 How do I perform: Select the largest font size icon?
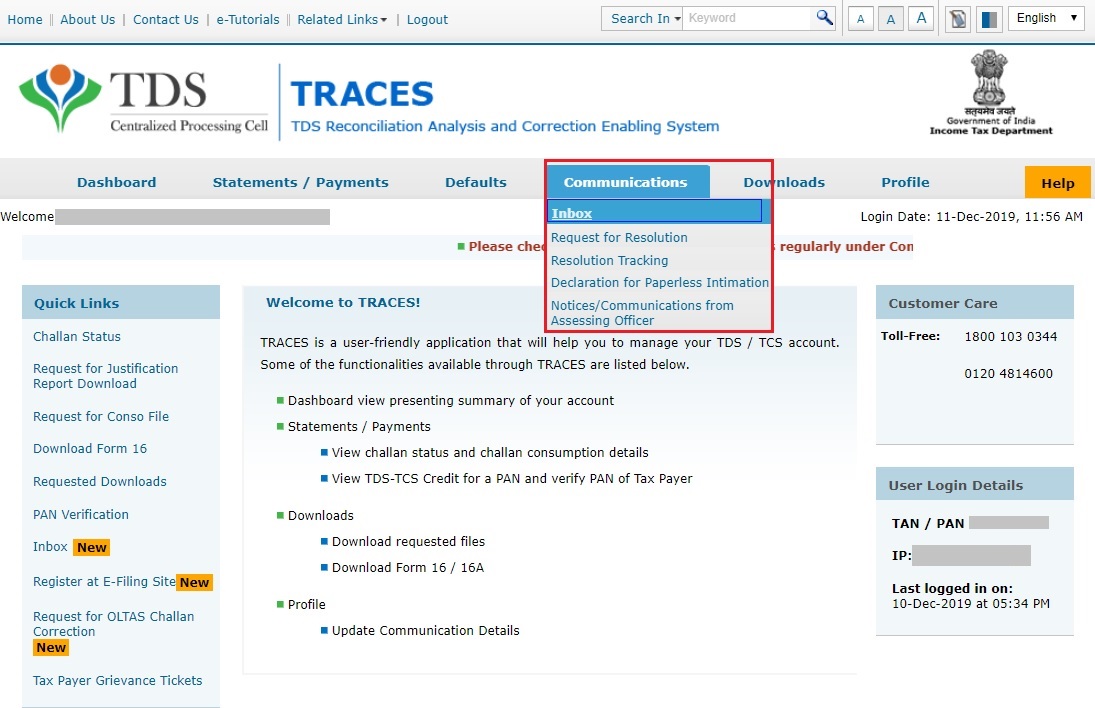click(x=921, y=18)
